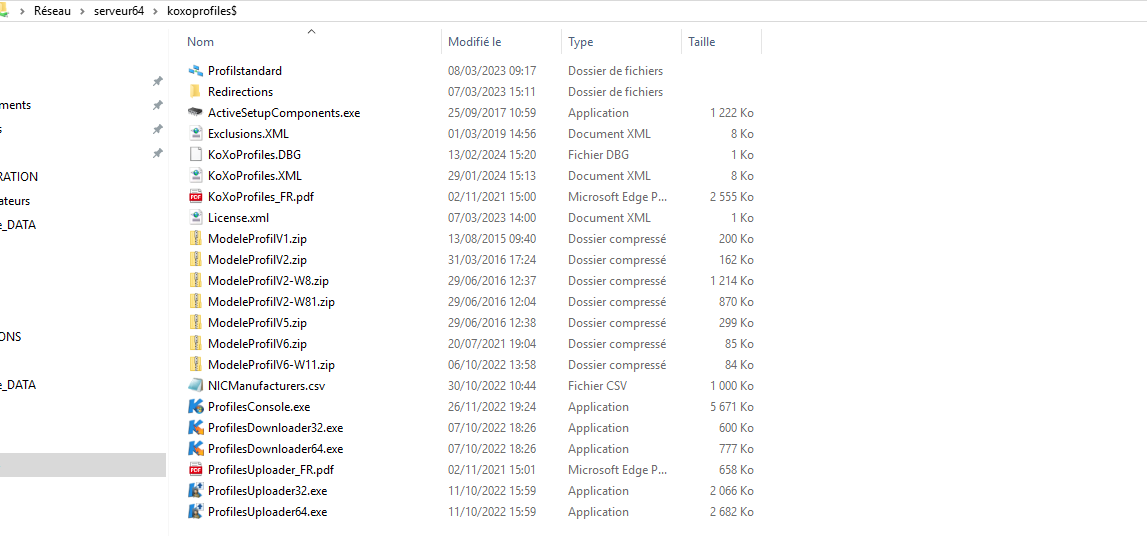
Task: Select the KoXoProfiles.DBG blank file icon
Action: click(x=195, y=155)
